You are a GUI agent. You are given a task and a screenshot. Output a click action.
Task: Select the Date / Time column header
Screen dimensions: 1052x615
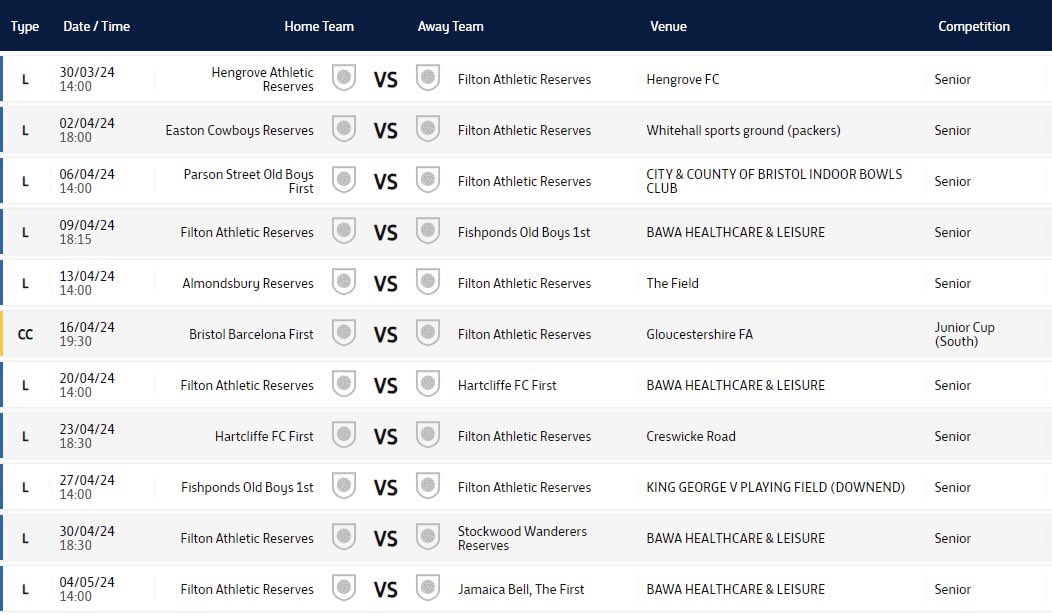97,26
